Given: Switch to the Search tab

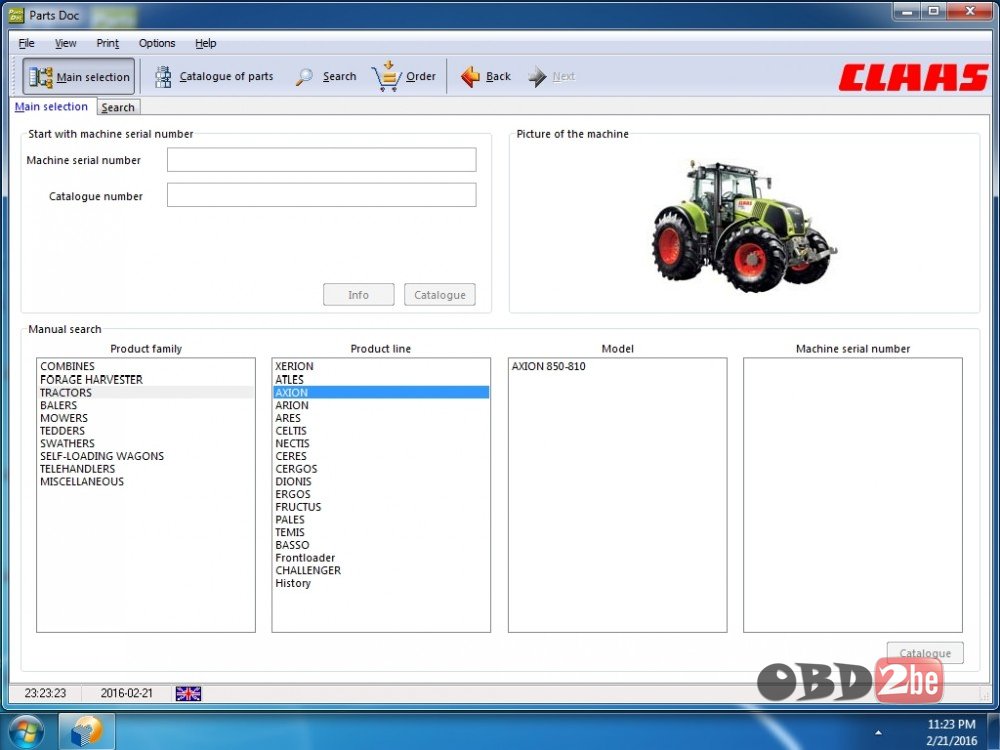Looking at the screenshot, I should tap(118, 107).
